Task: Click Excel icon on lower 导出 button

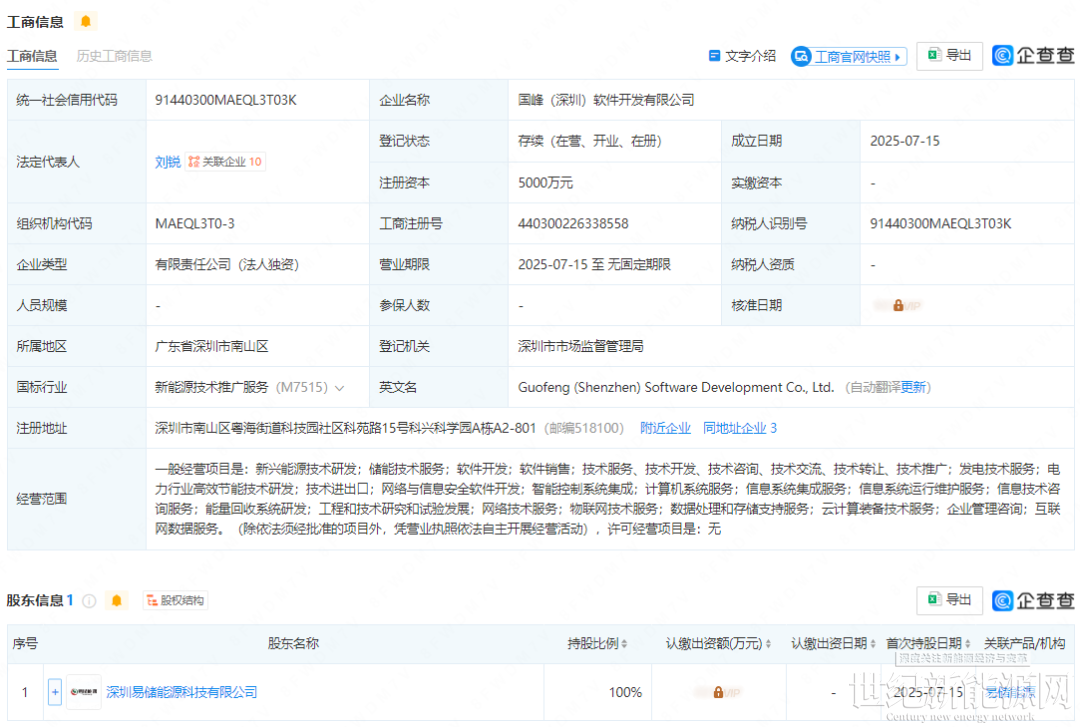Action: coord(934,599)
